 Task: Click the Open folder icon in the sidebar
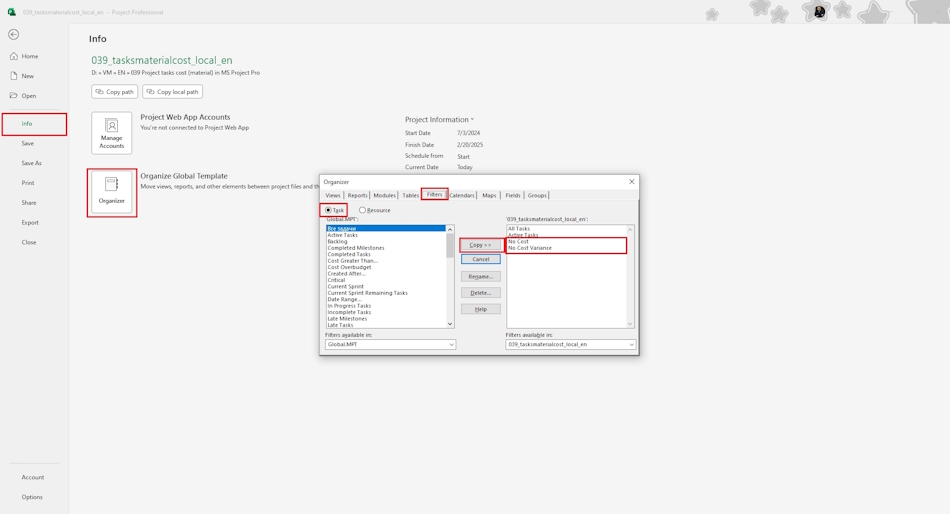point(14,95)
